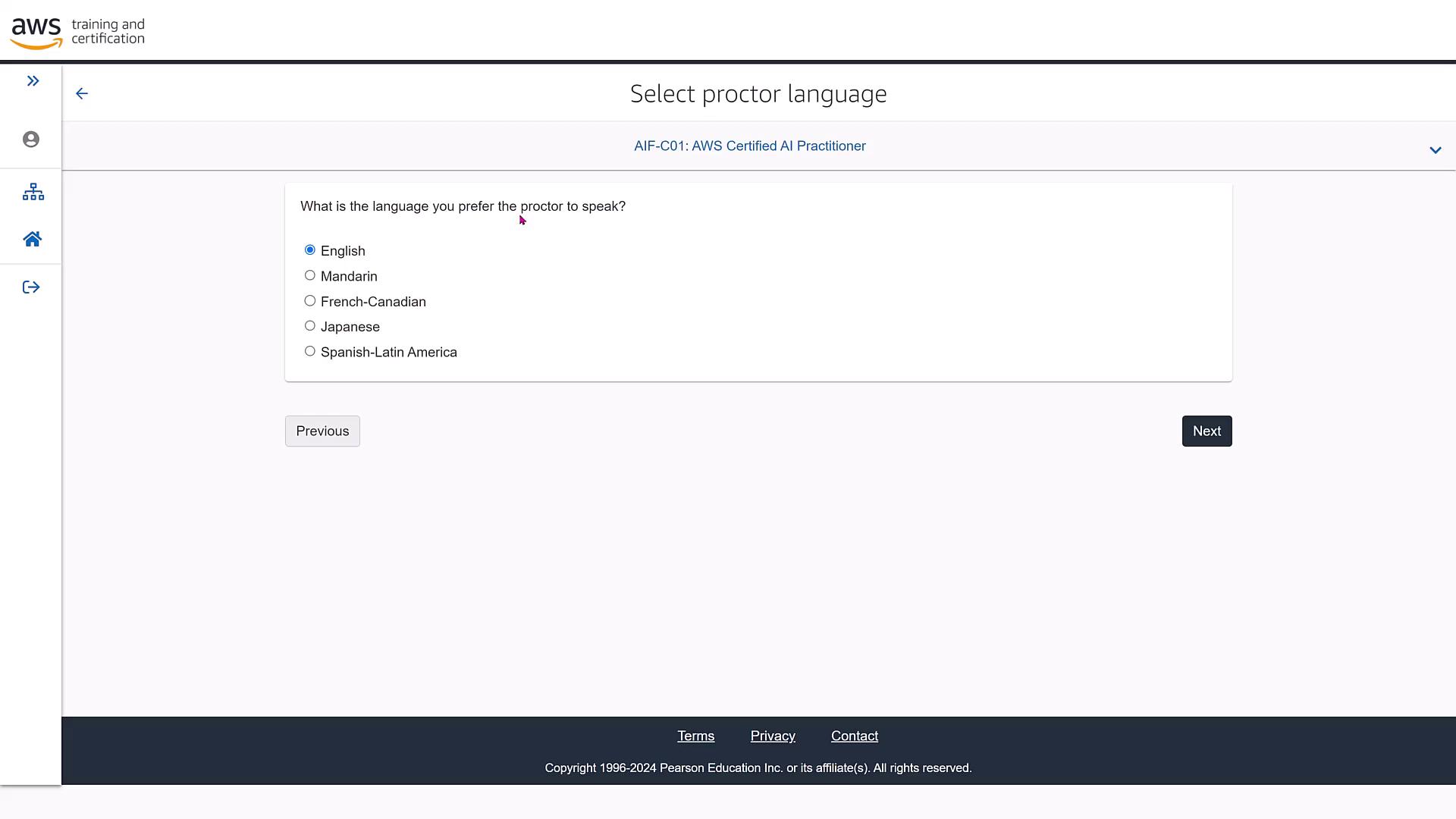Click the AWS training and certification logo
The width and height of the screenshot is (1456, 819).
pos(77,33)
